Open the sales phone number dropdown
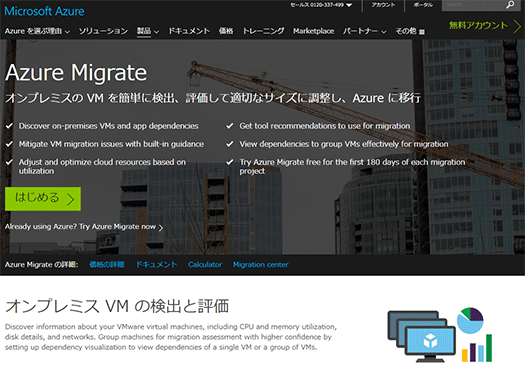The height and width of the screenshot is (377, 525). pyautogui.click(x=321, y=5)
